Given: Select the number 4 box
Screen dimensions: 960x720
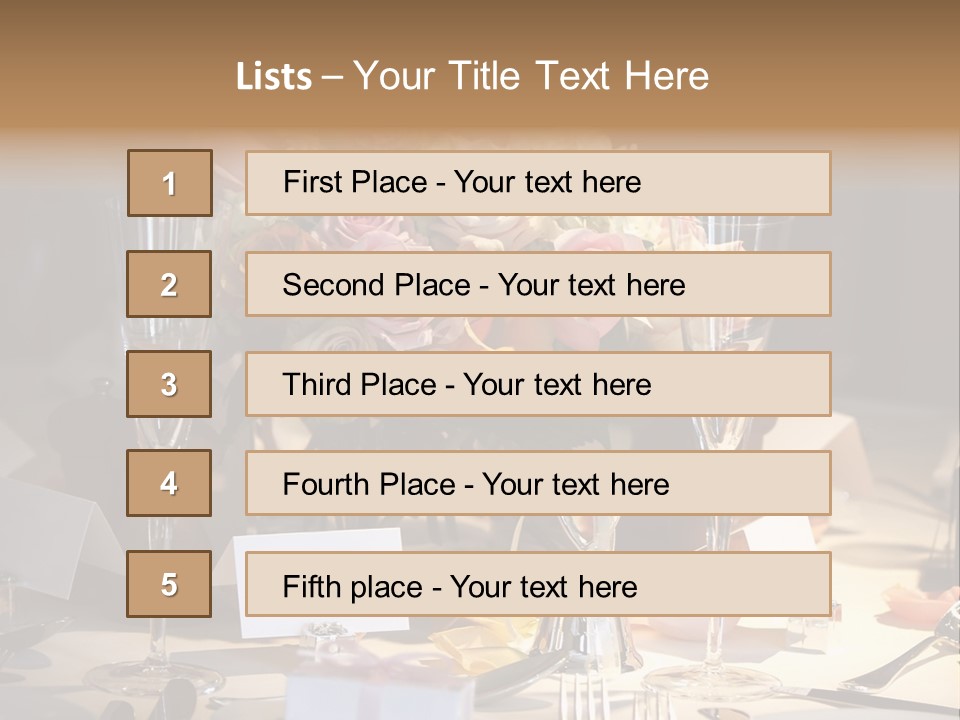Looking at the screenshot, I should point(169,483).
